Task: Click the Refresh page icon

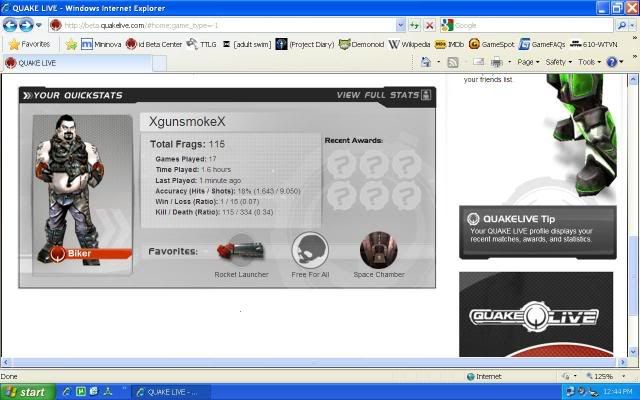Action: click(x=413, y=25)
